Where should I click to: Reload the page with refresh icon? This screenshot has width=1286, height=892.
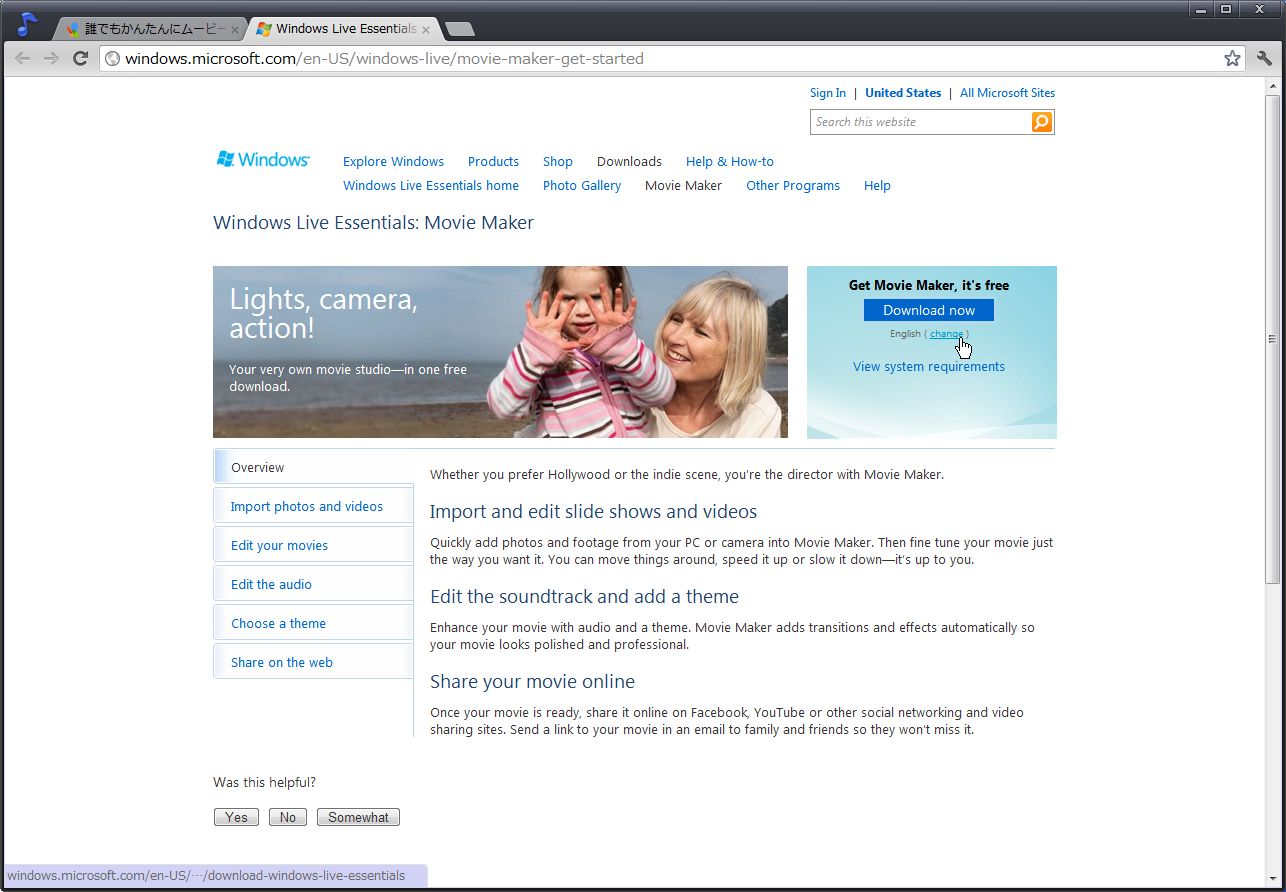(x=81, y=58)
